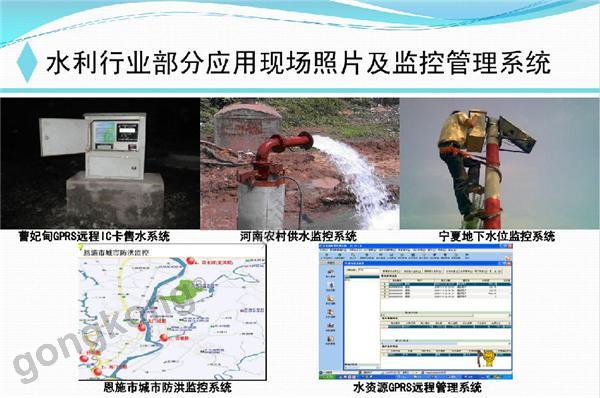Screen dimensions: 600x398
Task: Open the Ningxia groundwater monitoring pole photo
Action: (x=499, y=163)
